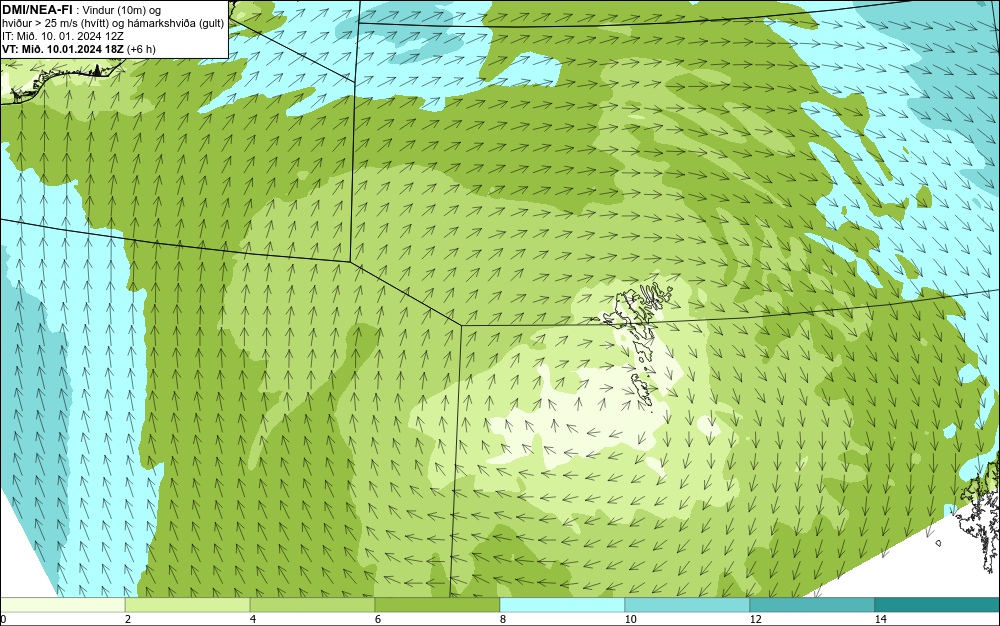Click the 0–2 m/s palest legend swatch

(62, 604)
